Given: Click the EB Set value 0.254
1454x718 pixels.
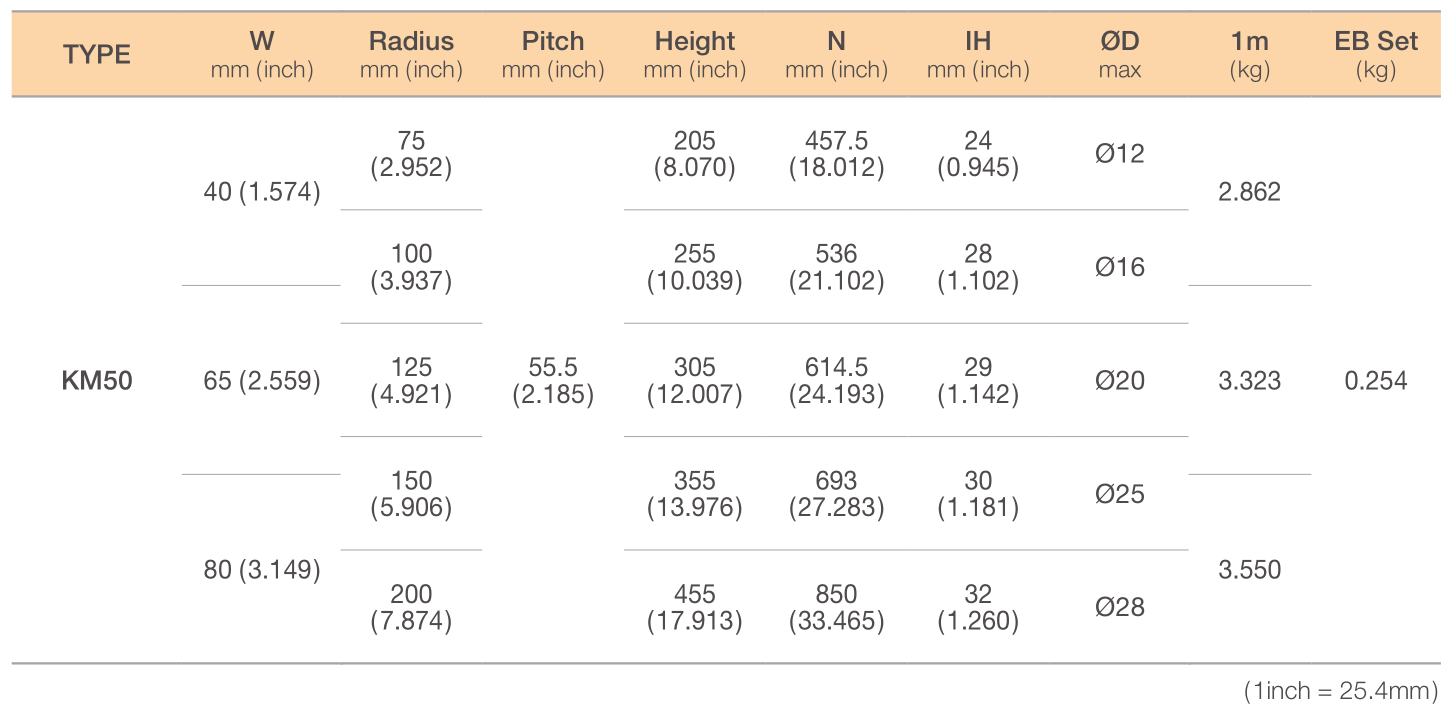Looking at the screenshot, I should (1376, 381).
